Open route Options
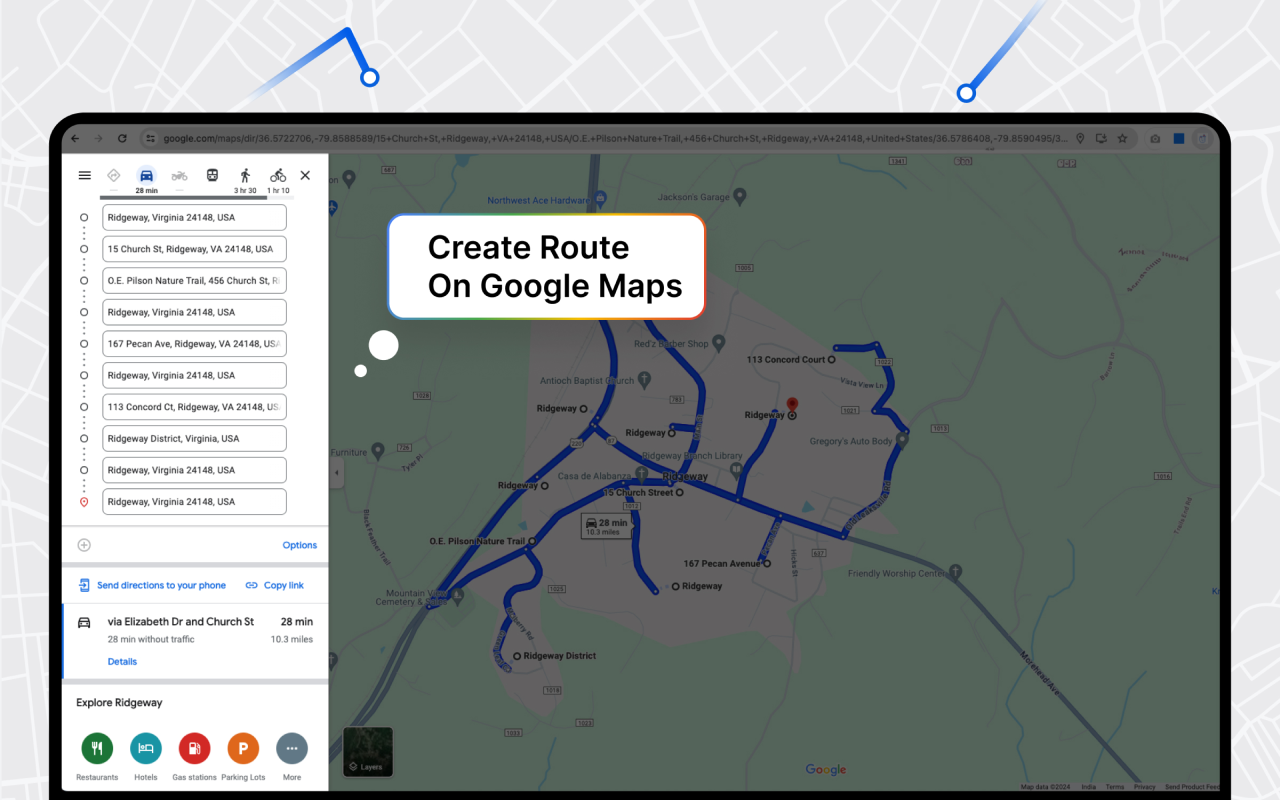The width and height of the screenshot is (1280, 800). (299, 545)
